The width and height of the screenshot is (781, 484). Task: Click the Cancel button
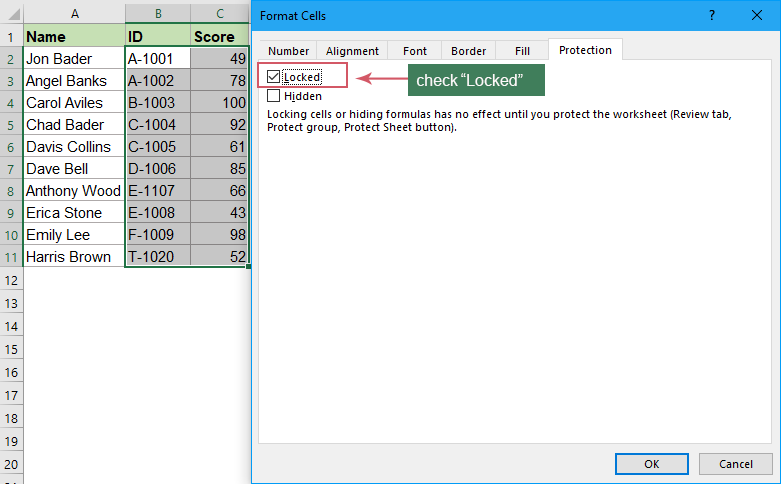pyautogui.click(x=735, y=464)
